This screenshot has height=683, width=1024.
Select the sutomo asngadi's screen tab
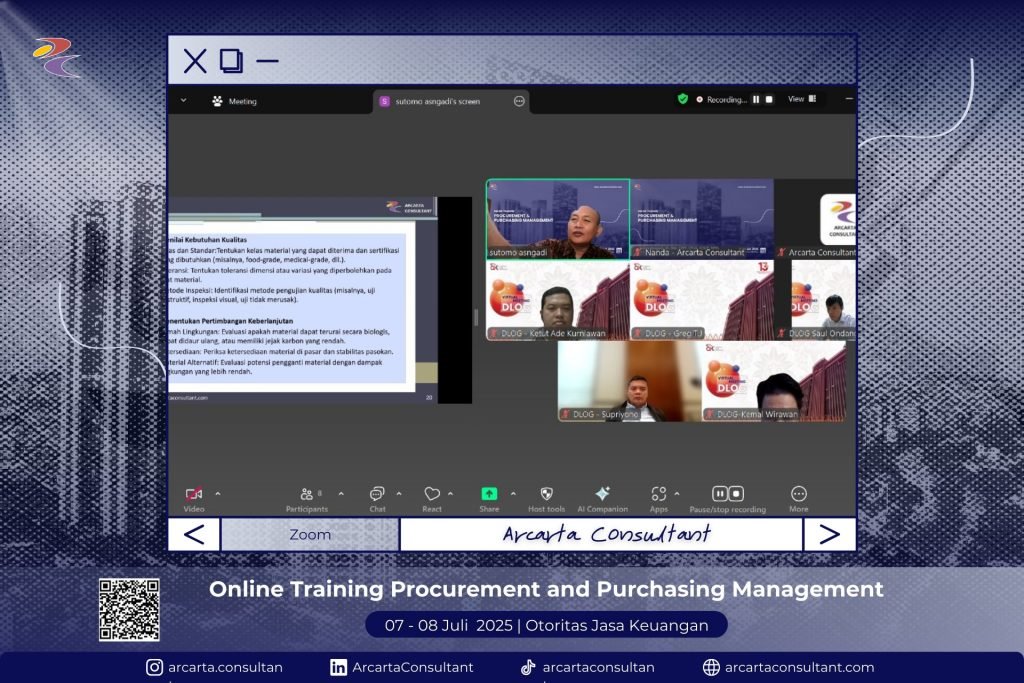pos(438,101)
